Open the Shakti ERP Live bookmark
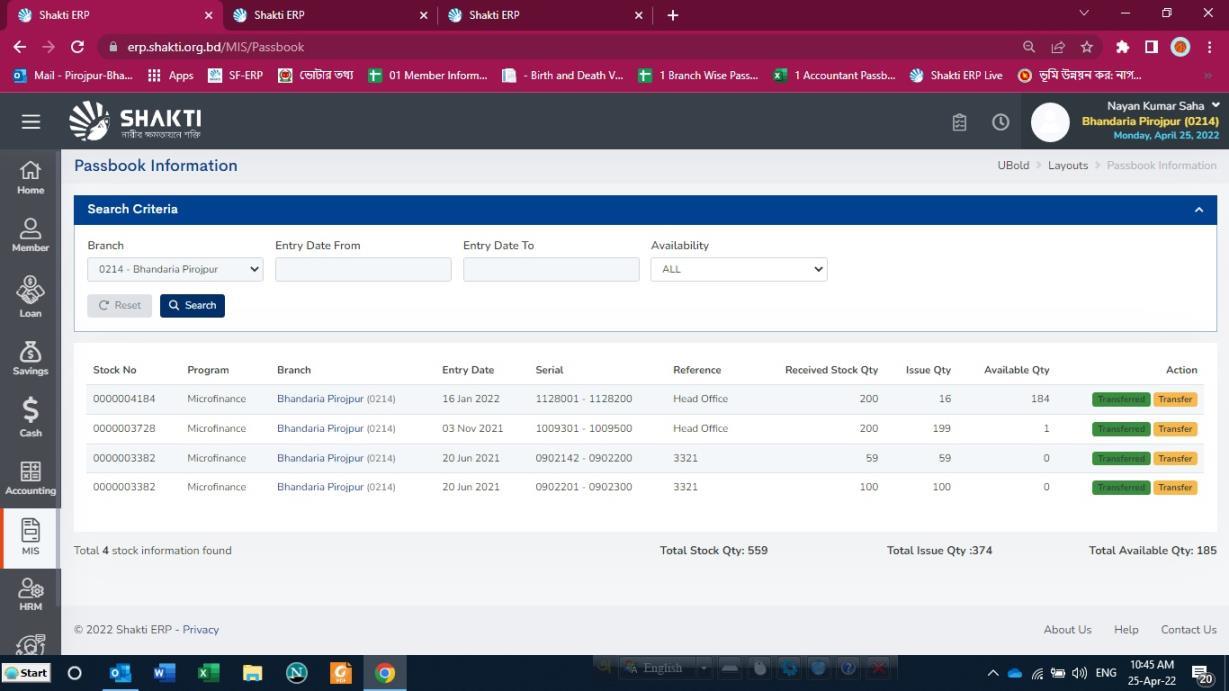This screenshot has width=1229, height=691. pyautogui.click(x=956, y=75)
